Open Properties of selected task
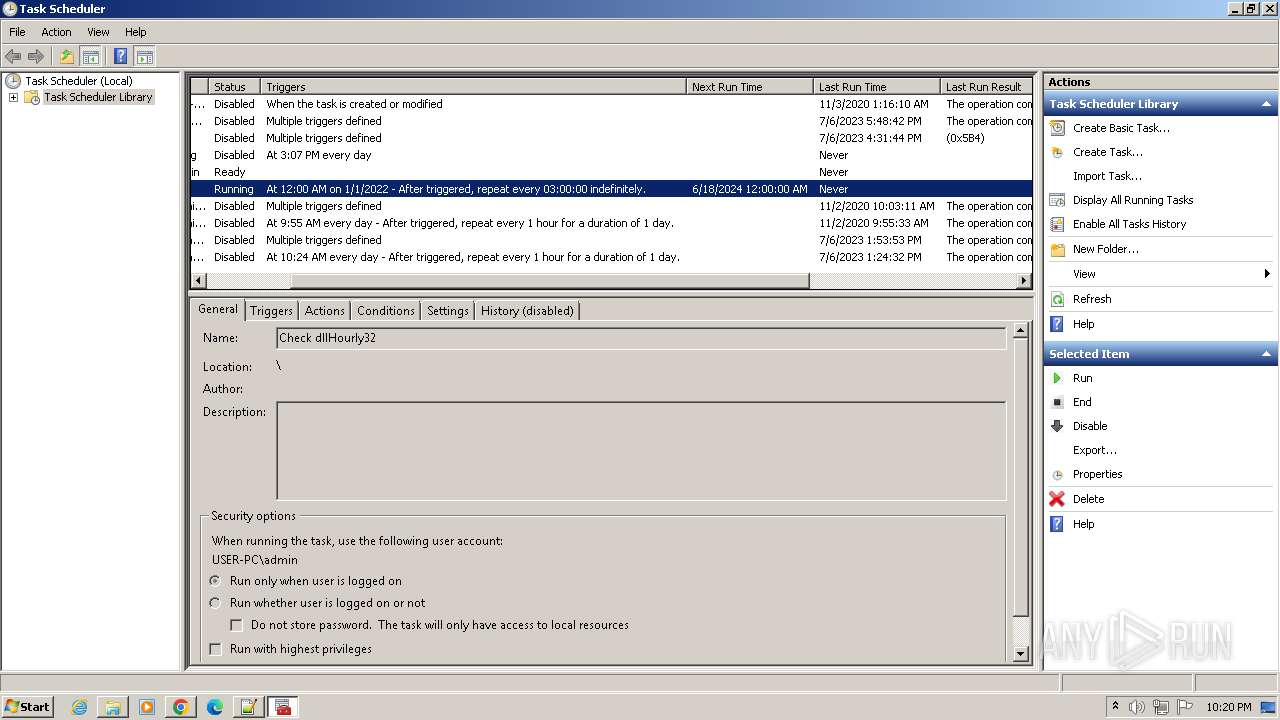1280x720 pixels. point(1097,474)
